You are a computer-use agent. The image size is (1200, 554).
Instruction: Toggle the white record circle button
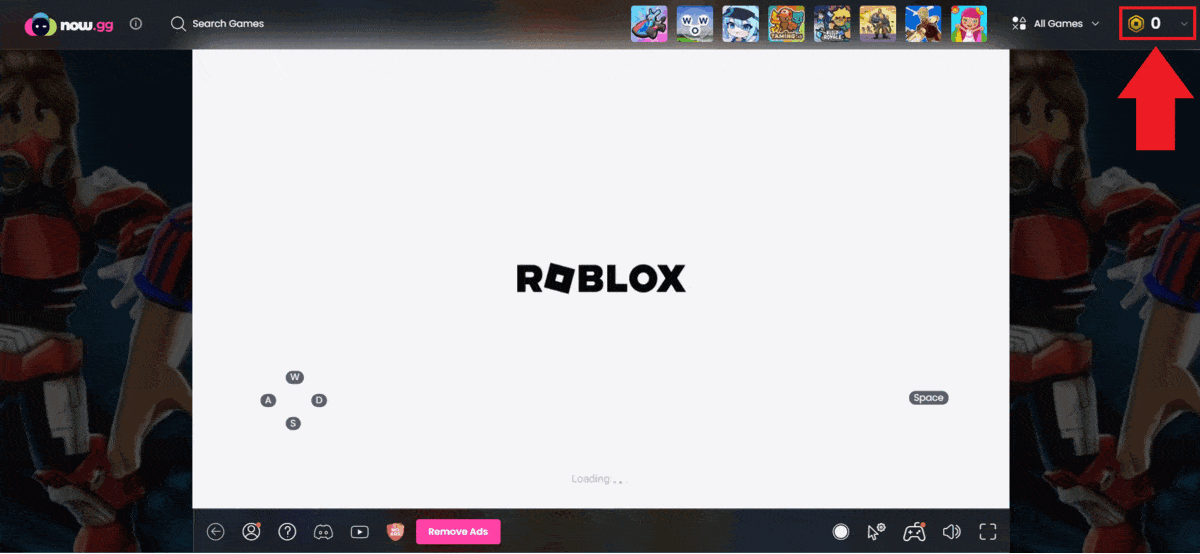pyautogui.click(x=841, y=532)
